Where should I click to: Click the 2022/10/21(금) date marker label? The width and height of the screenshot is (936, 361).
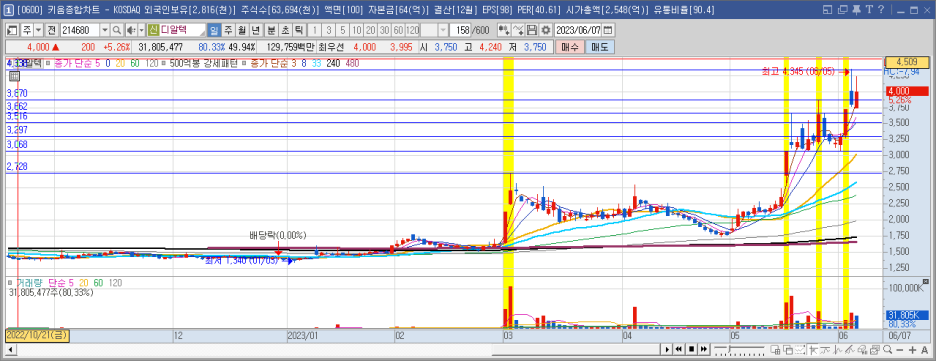pyautogui.click(x=37, y=335)
